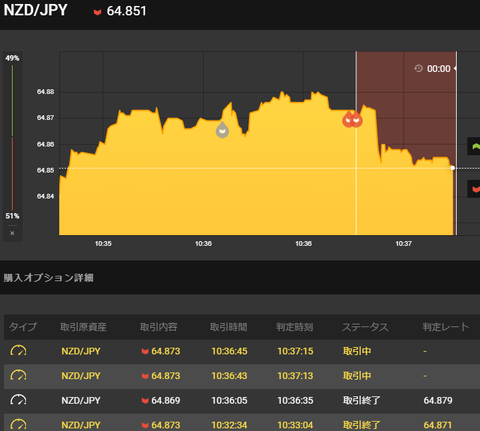The height and width of the screenshot is (431, 480).
Task: Click NZD/JPY in the 10:36:05 row
Action: [x=81, y=400]
